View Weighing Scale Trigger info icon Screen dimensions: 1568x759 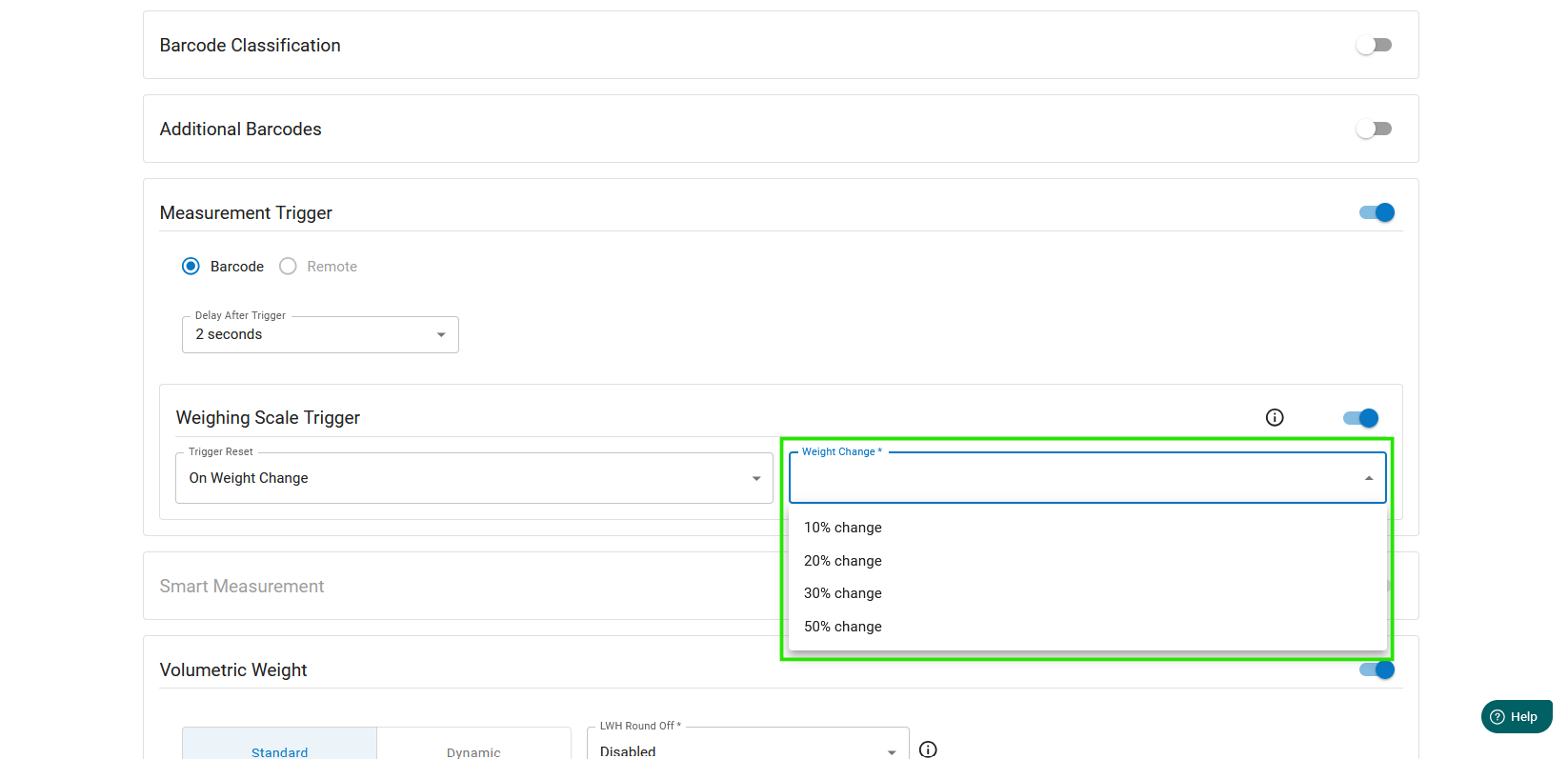click(x=1275, y=417)
